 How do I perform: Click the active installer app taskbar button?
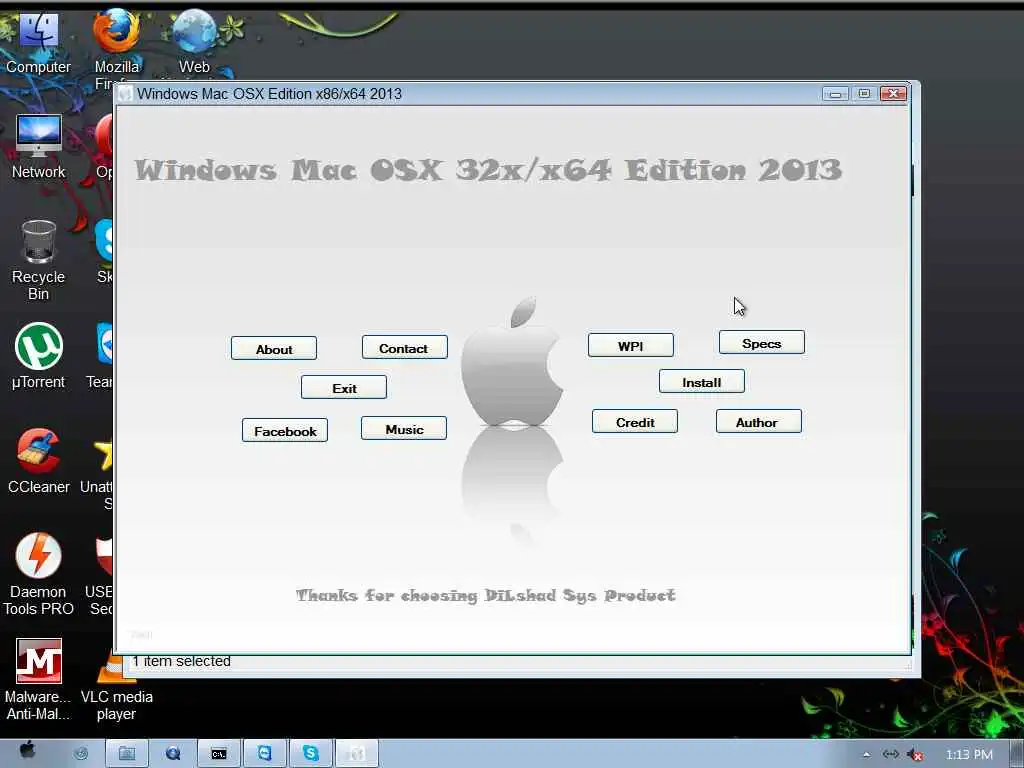click(357, 754)
